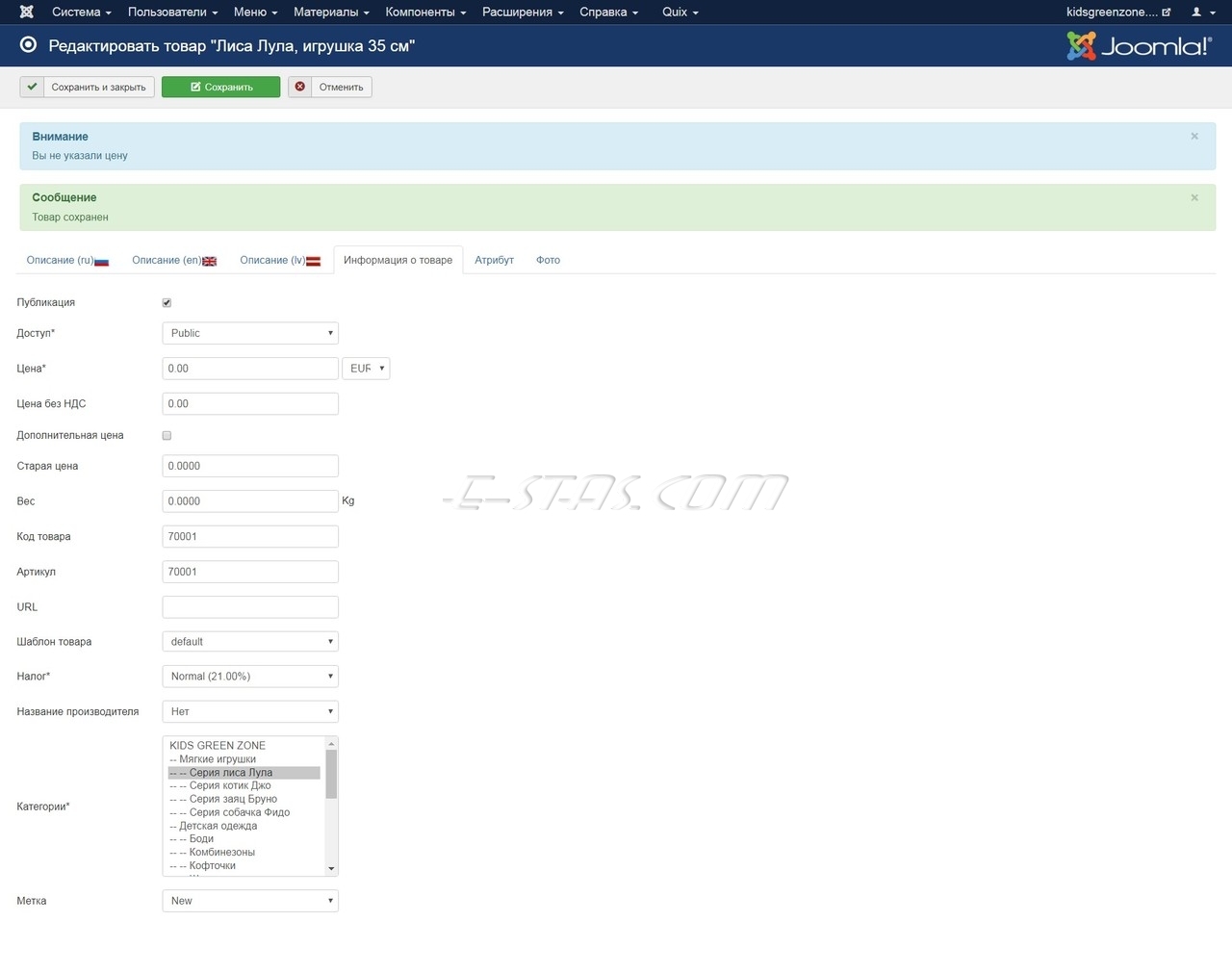Select category Серия собачка Фидо
The width and height of the screenshot is (1232, 973).
(x=244, y=812)
